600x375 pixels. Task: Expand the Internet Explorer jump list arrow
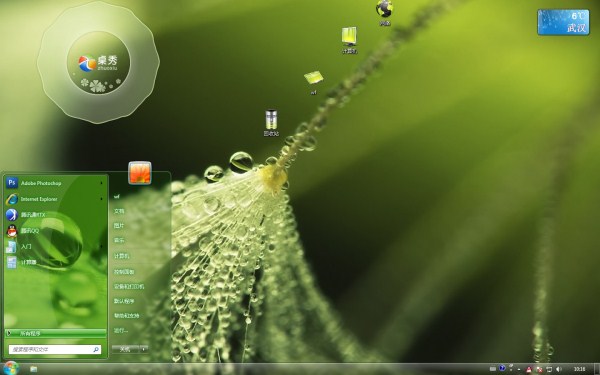point(101,199)
